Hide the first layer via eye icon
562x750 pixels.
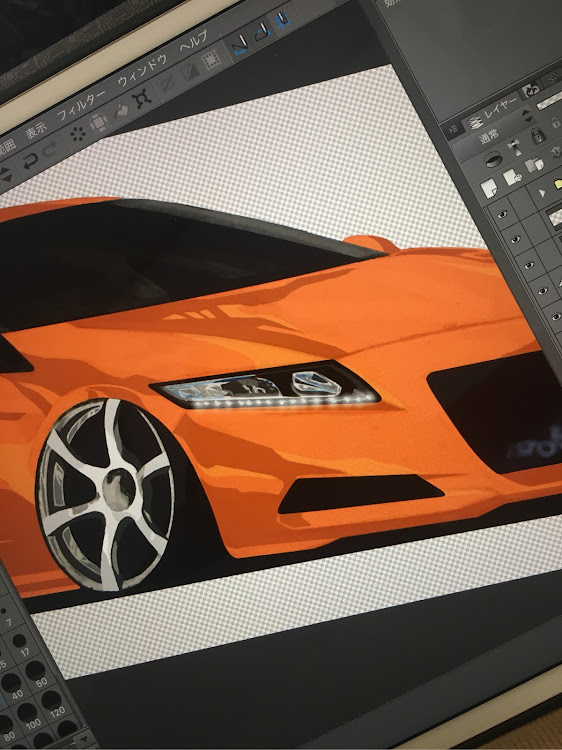(502, 215)
